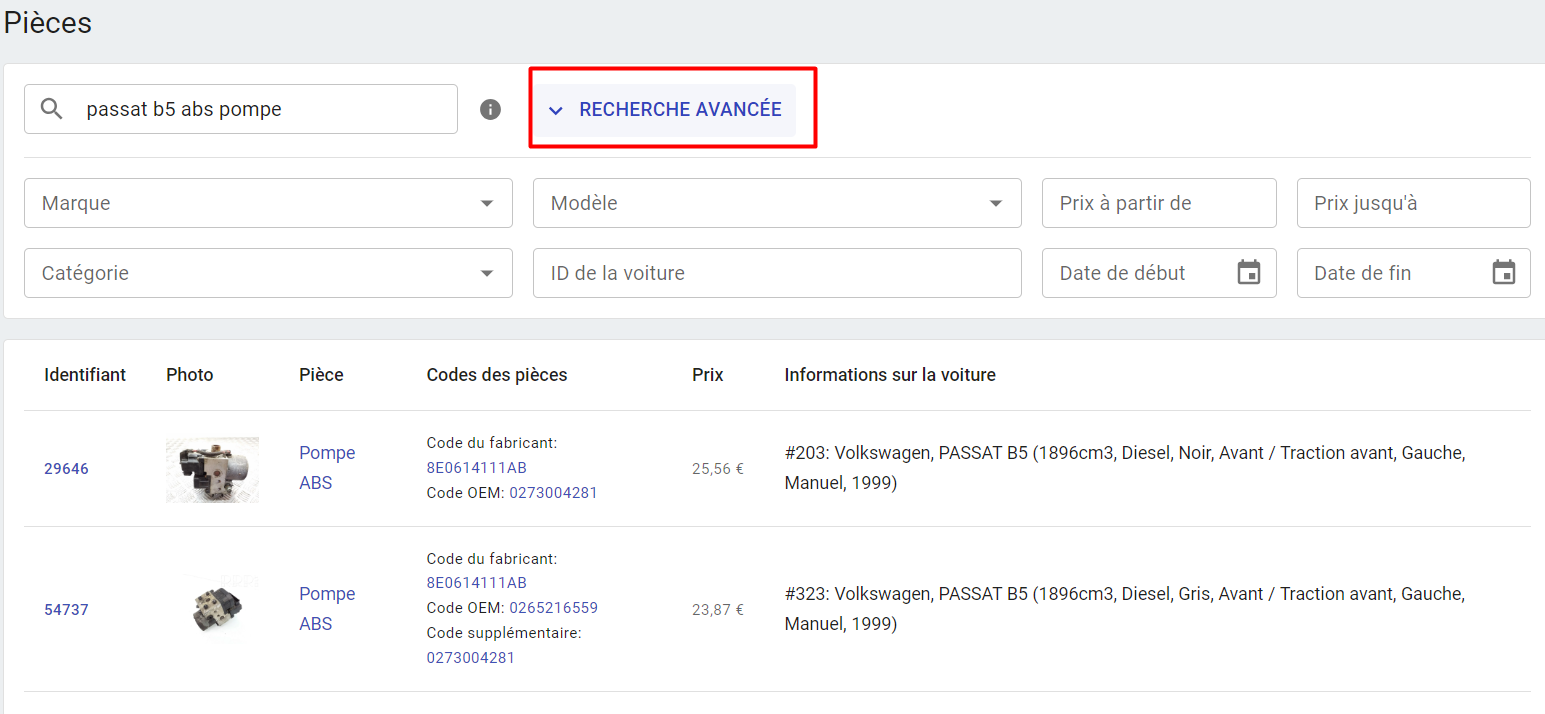This screenshot has width=1545, height=714.
Task: Focus the Prix à partir de field
Action: (x=1159, y=203)
